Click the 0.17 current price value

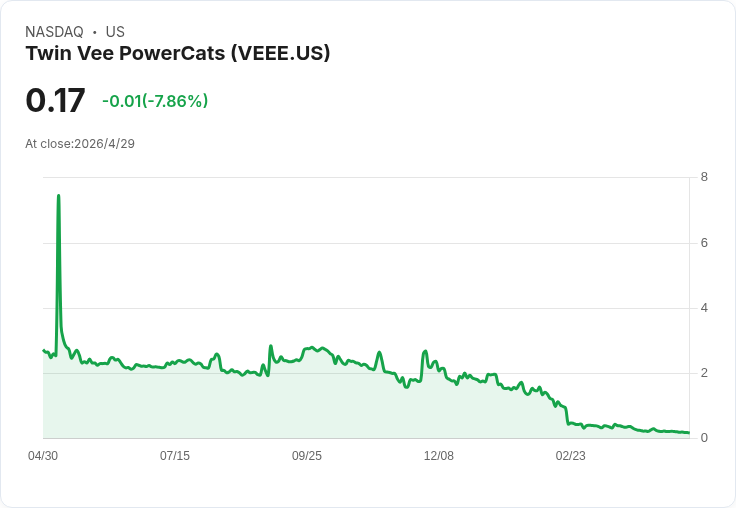55,100
